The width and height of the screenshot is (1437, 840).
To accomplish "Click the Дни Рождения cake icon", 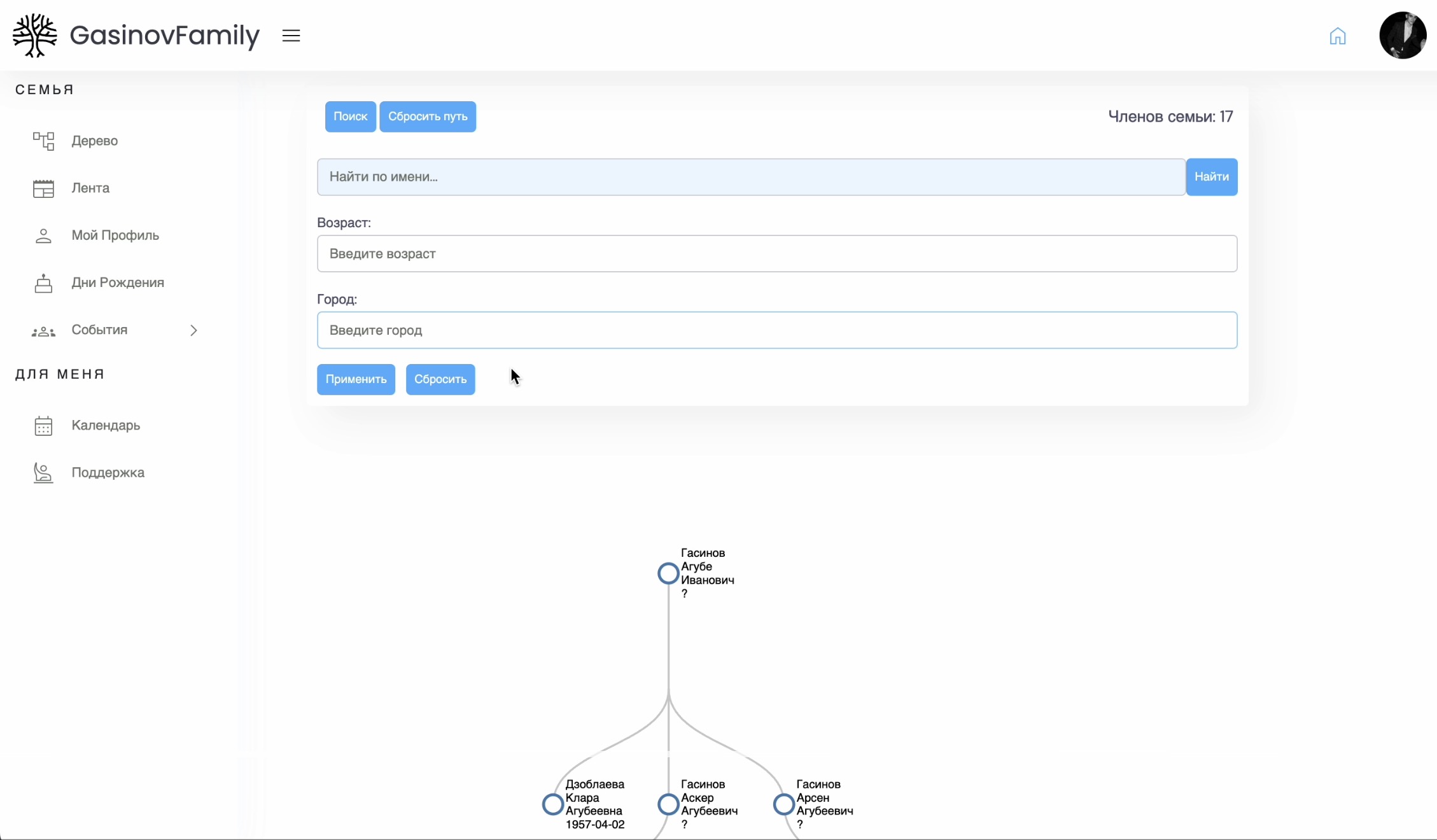I will pos(43,283).
